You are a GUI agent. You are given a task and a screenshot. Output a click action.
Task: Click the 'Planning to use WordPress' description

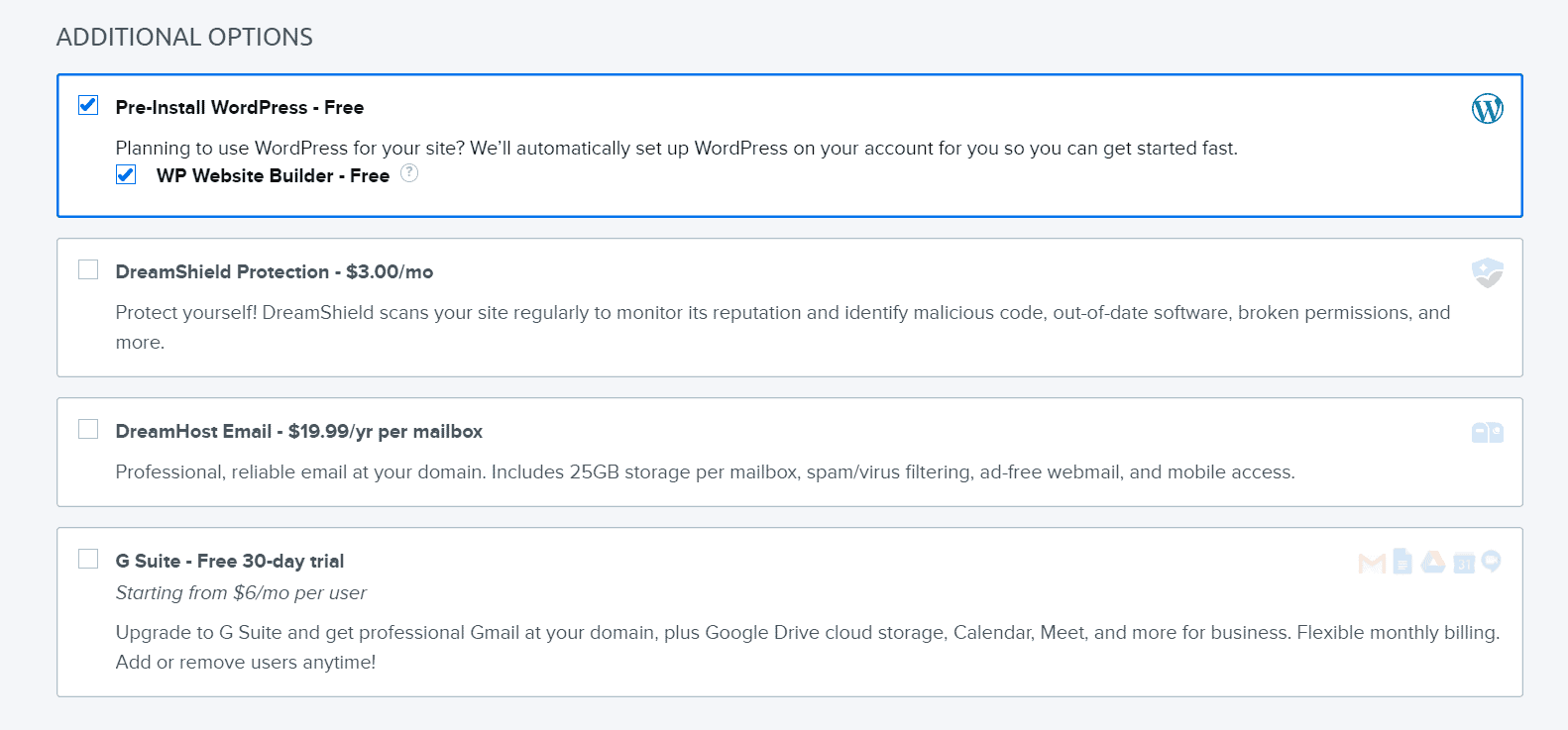pyautogui.click(x=677, y=148)
